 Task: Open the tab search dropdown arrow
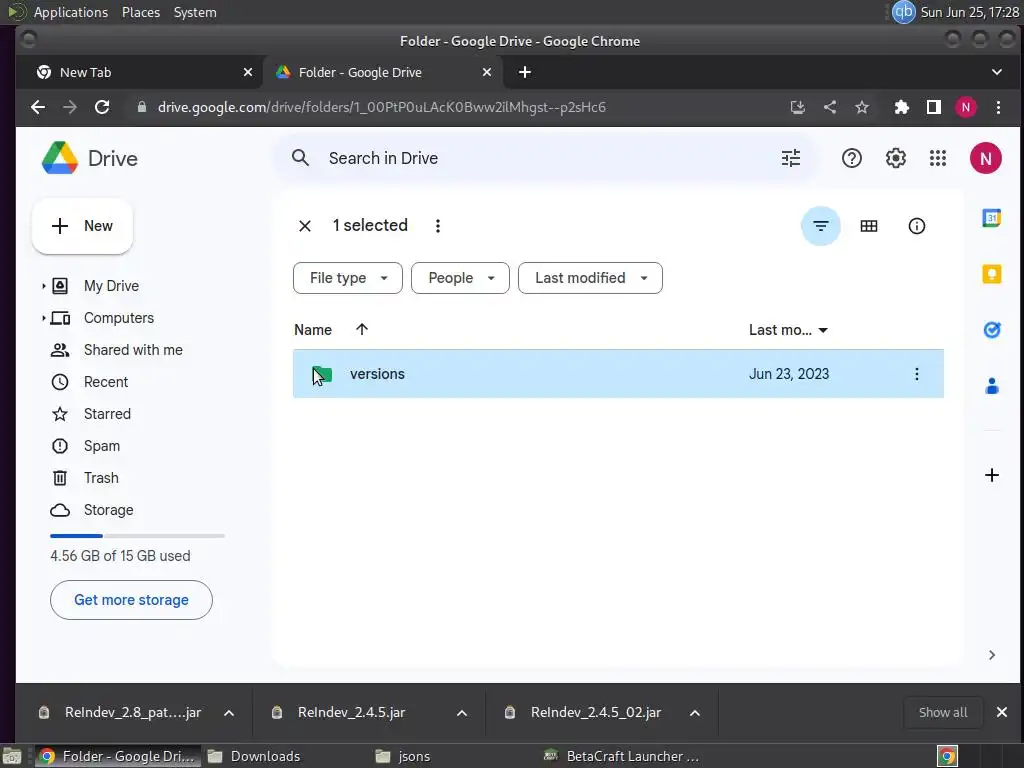pyautogui.click(x=996, y=72)
